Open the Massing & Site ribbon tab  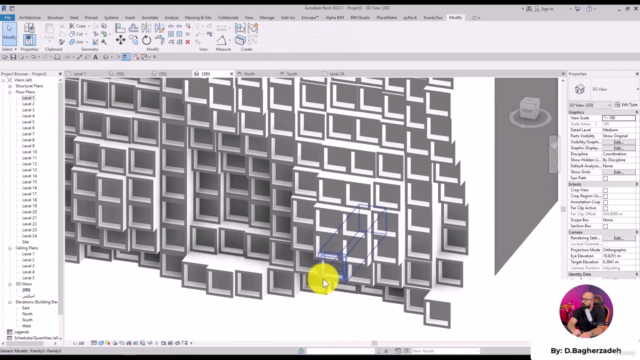(x=198, y=18)
